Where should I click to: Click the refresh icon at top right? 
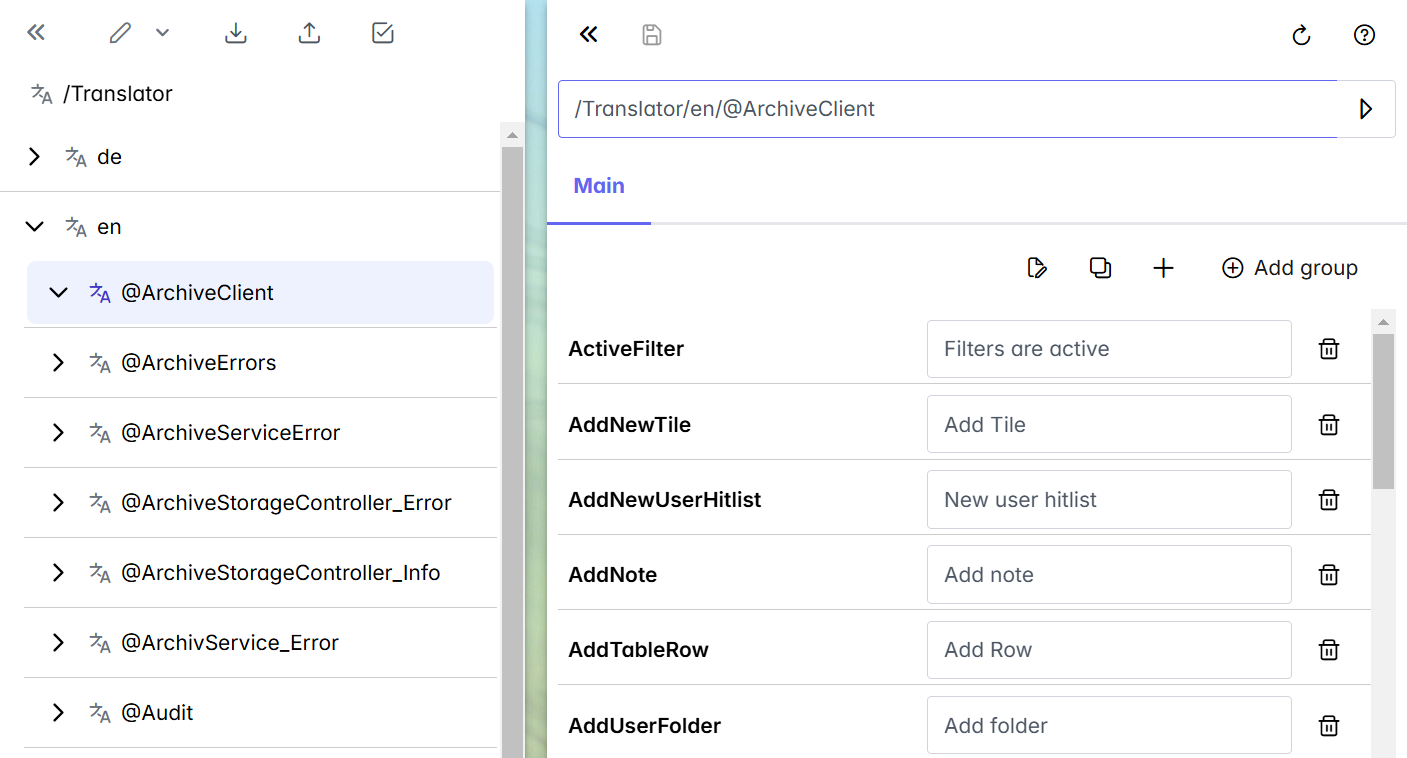pyautogui.click(x=1301, y=35)
